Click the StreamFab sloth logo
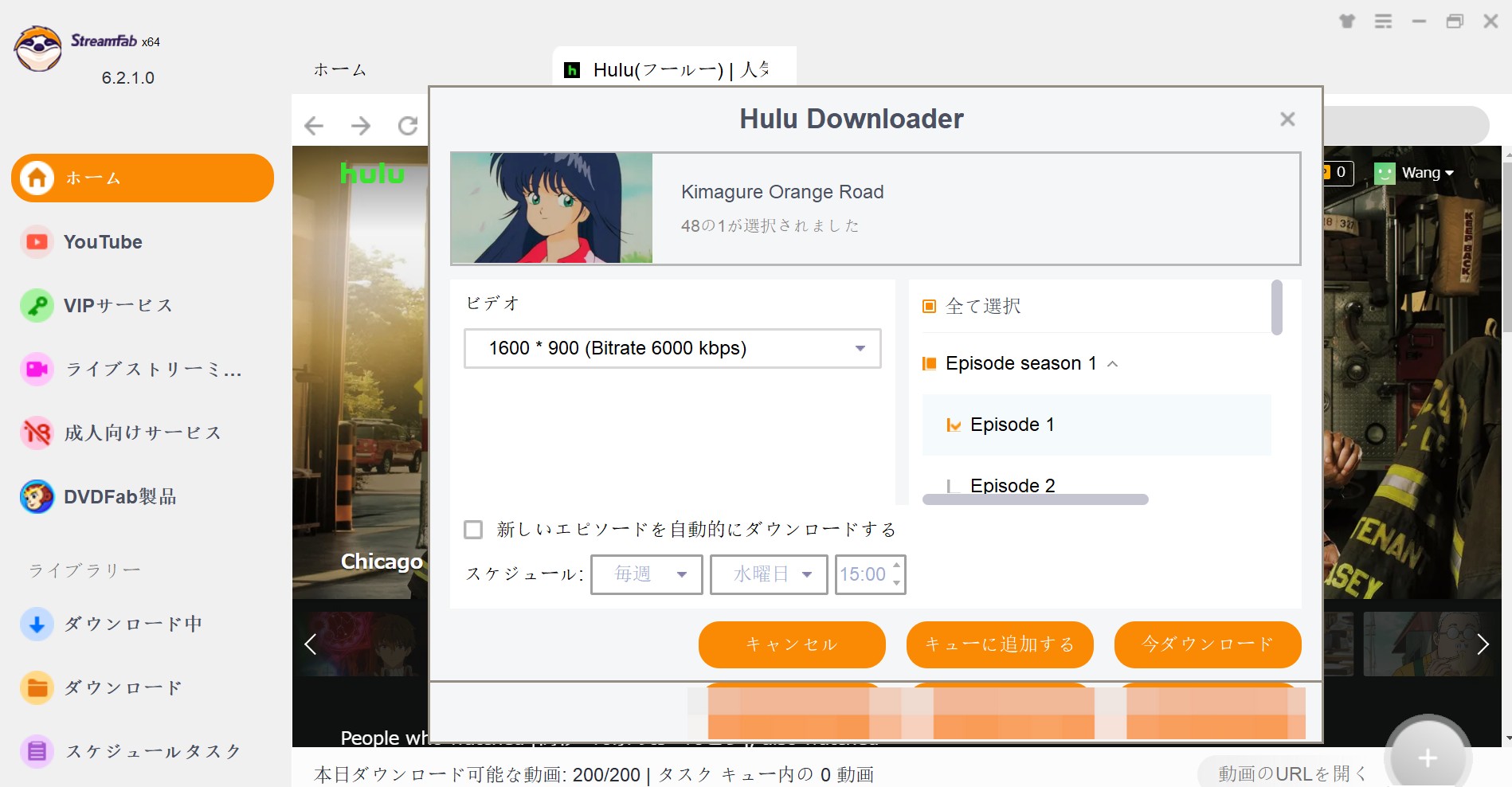1512x787 pixels. click(x=37, y=49)
